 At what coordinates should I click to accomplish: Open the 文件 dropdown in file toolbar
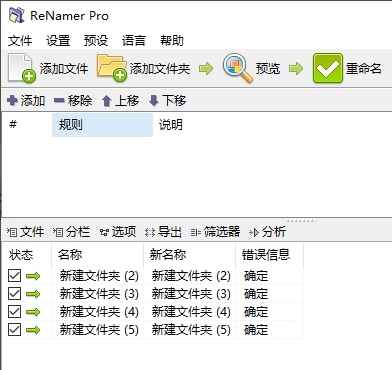pyautogui.click(x=26, y=232)
